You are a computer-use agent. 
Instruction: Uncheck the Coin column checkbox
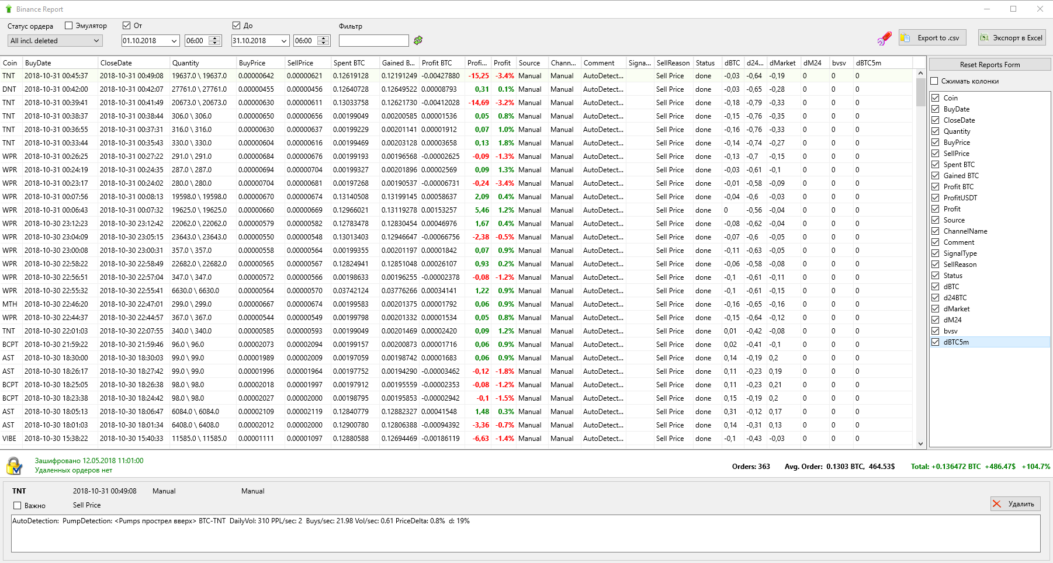[x=935, y=98]
